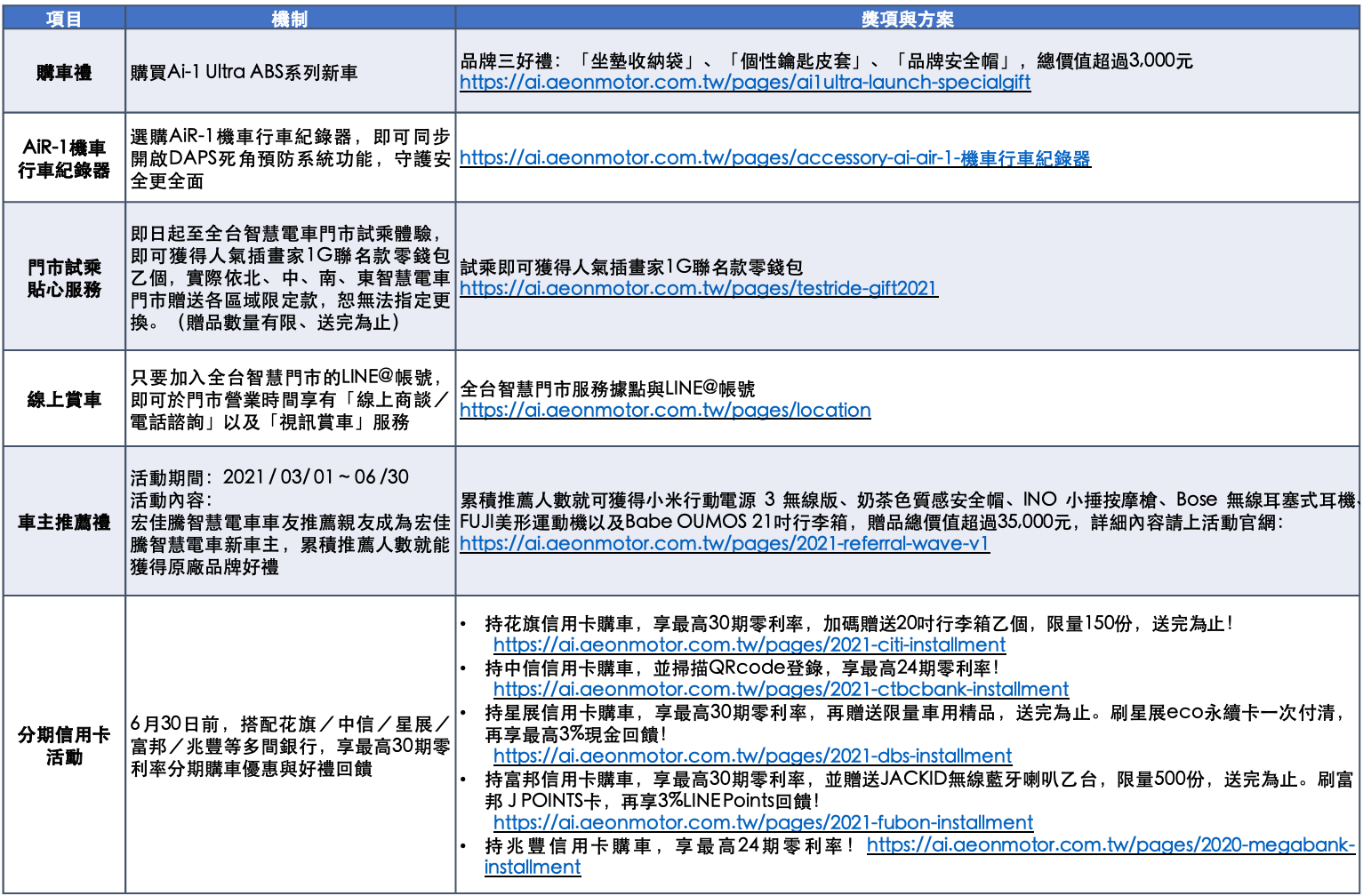Open the 2021-dbs-installment link

[752, 756]
